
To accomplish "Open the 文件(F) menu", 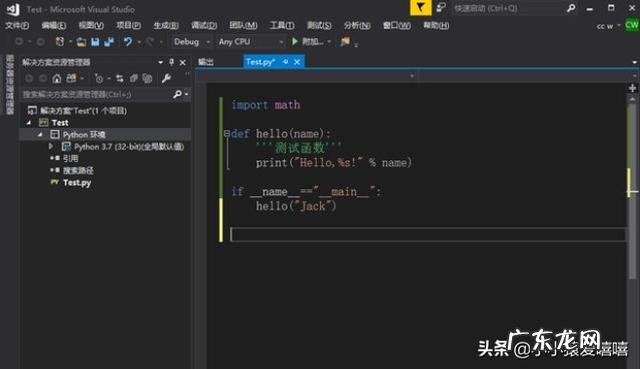I will (x=17, y=26).
